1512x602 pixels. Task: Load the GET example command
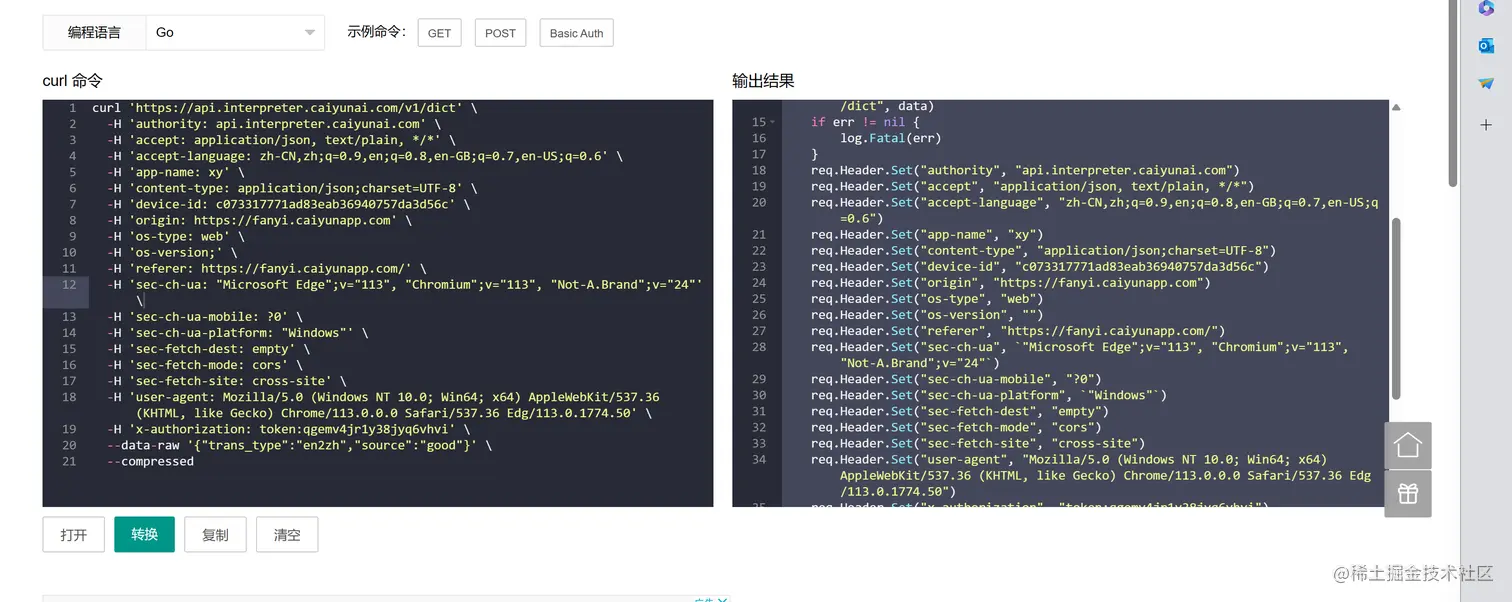point(440,33)
